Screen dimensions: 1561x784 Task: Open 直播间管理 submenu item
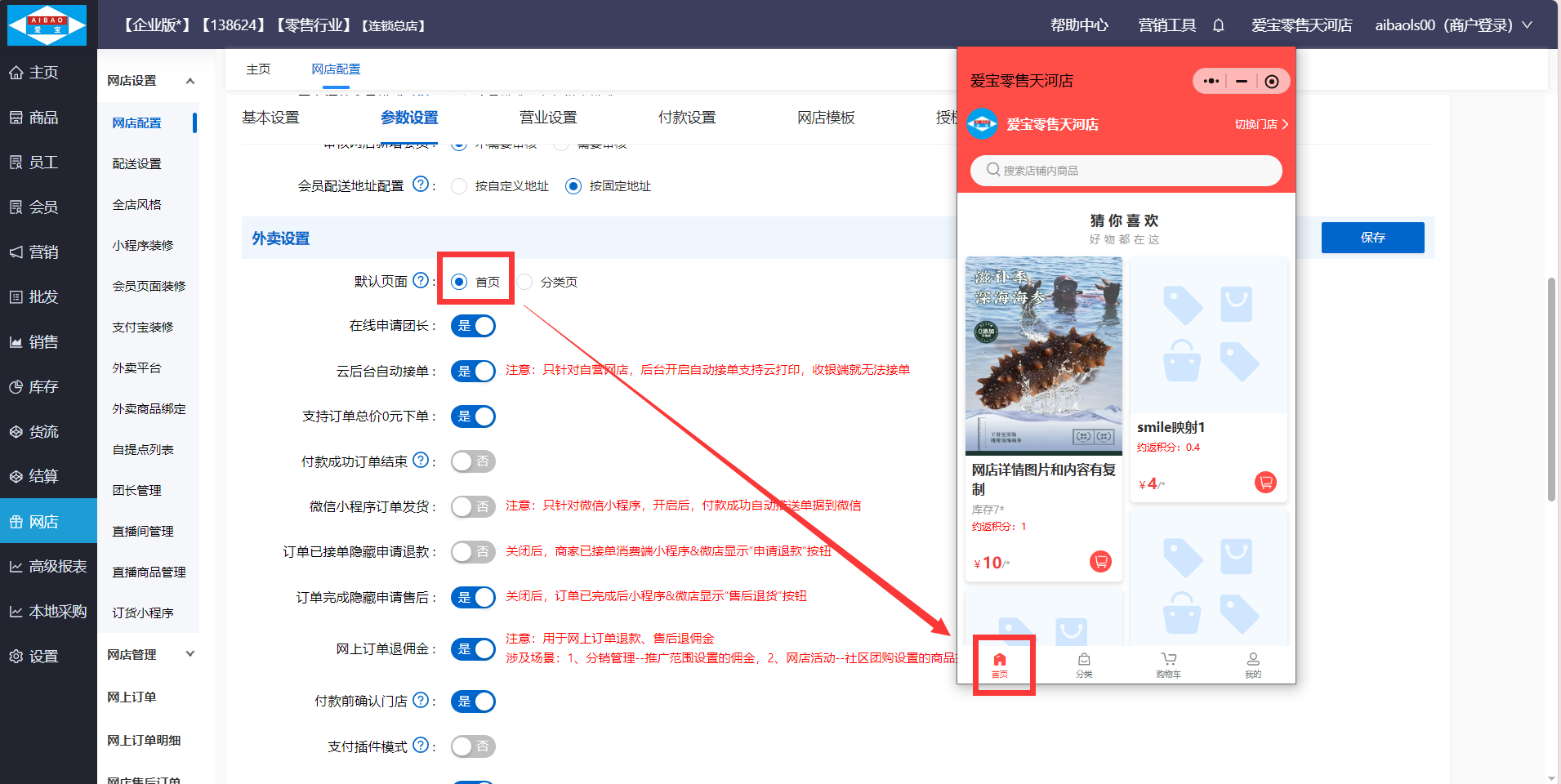[143, 532]
